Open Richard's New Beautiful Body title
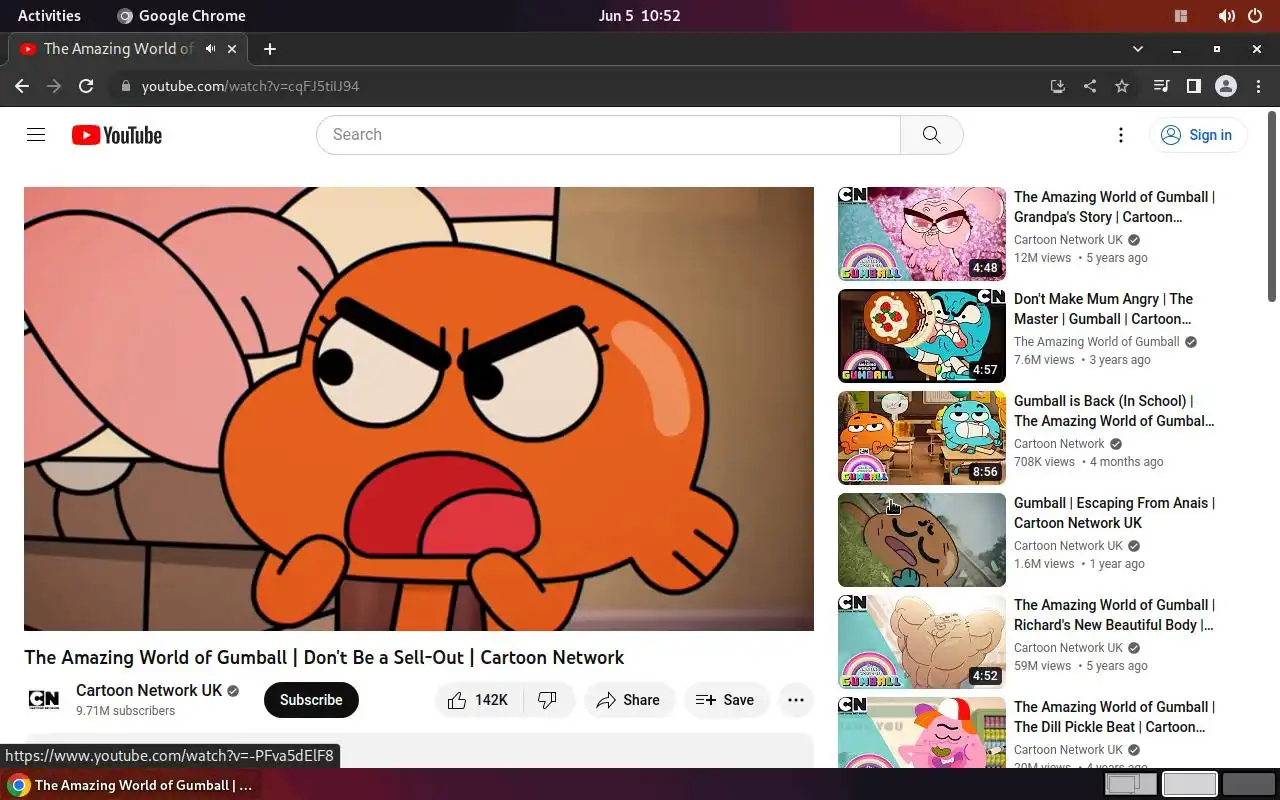The width and height of the screenshot is (1280, 800). click(1114, 615)
